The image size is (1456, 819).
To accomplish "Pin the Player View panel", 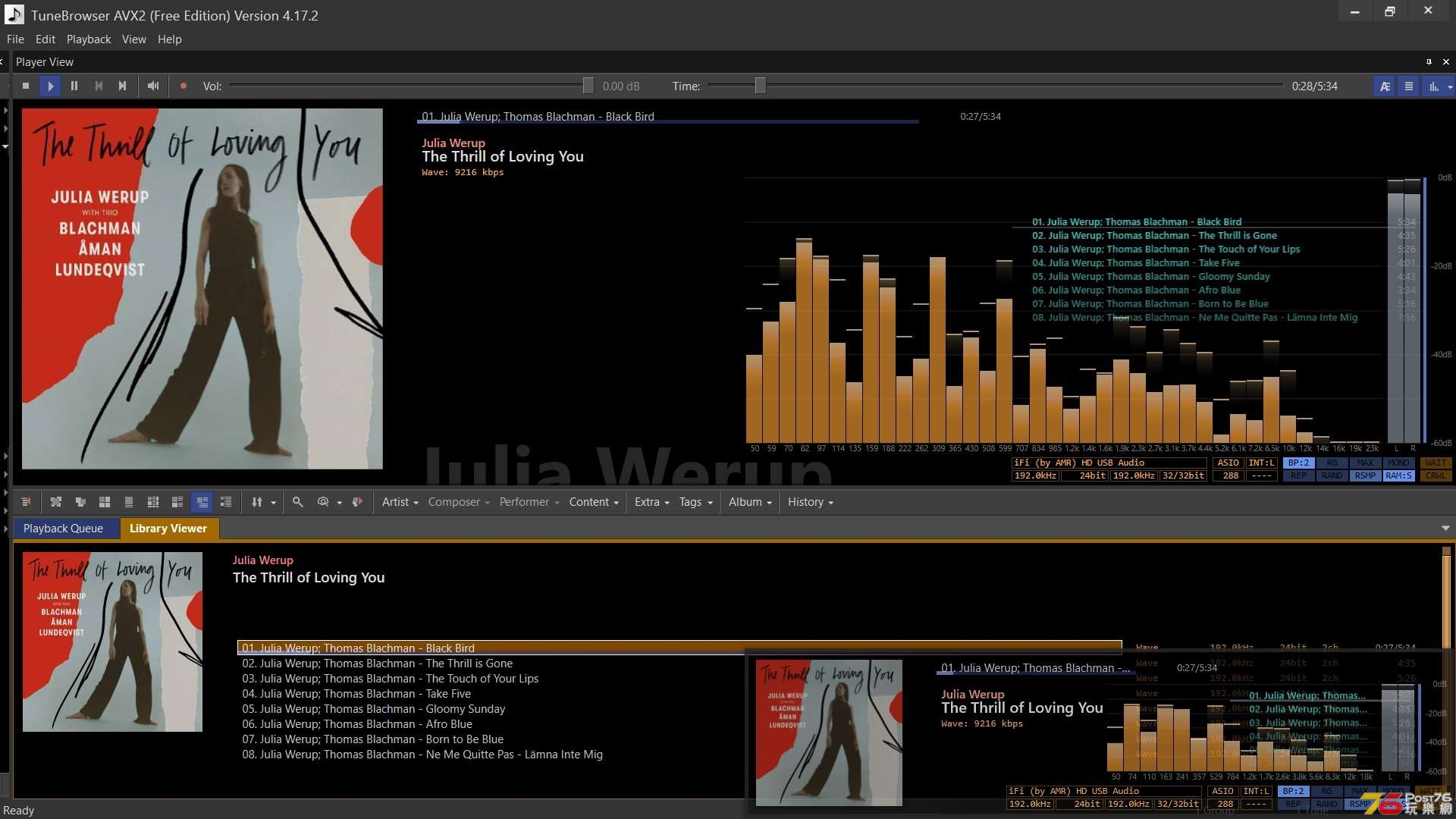I will (x=1429, y=62).
